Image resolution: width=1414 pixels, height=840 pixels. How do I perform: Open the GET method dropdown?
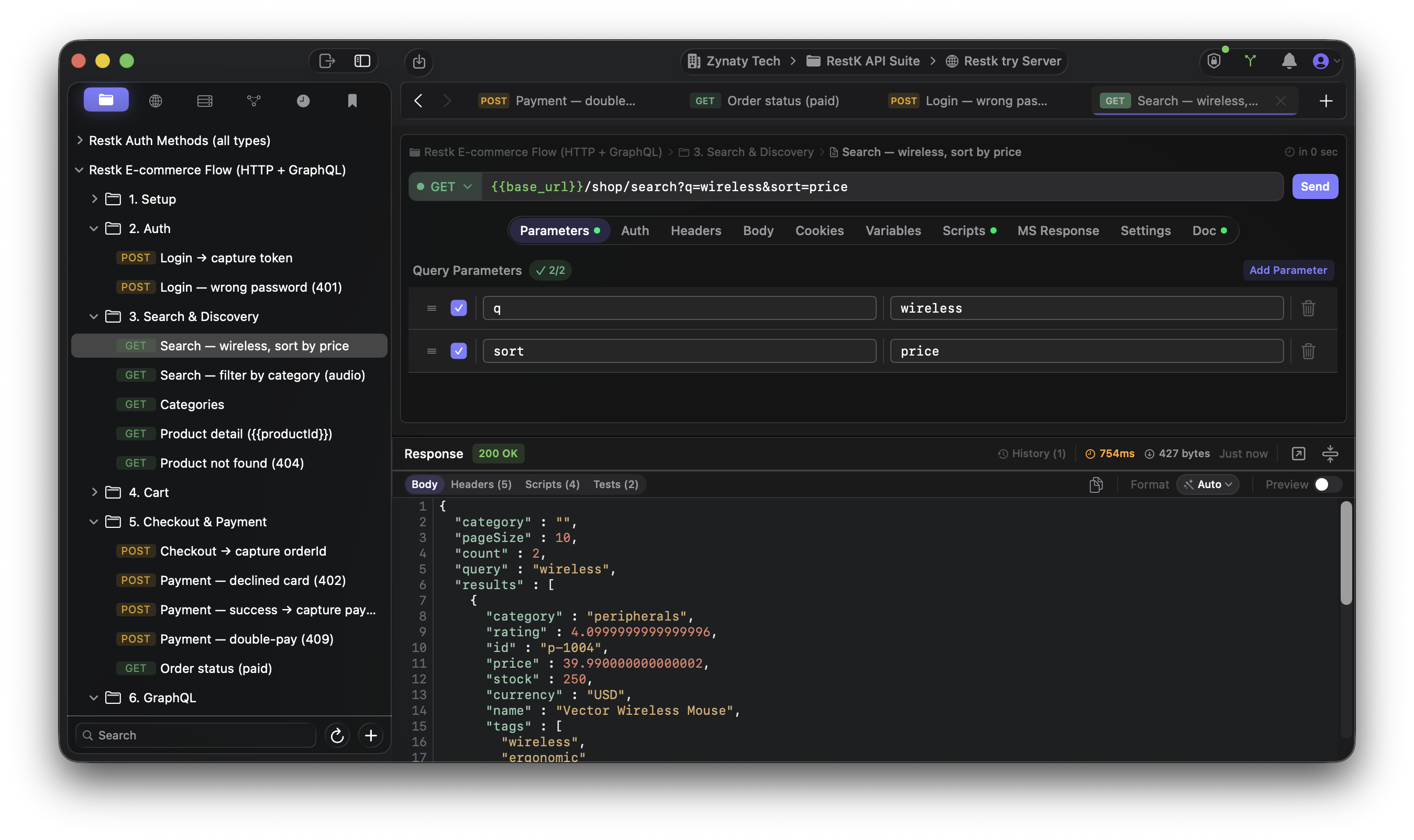tap(445, 186)
